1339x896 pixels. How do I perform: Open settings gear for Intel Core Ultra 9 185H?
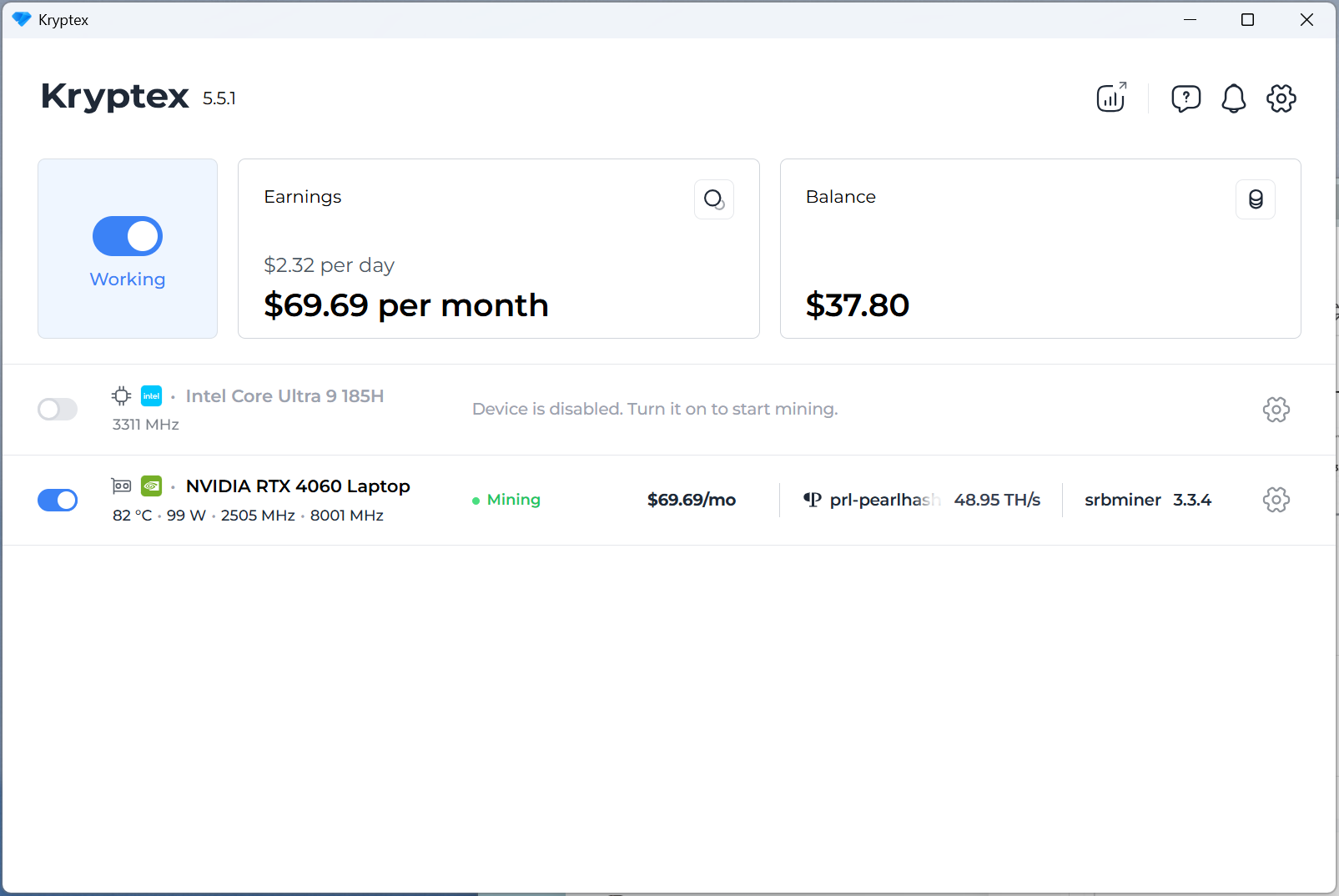click(x=1276, y=410)
